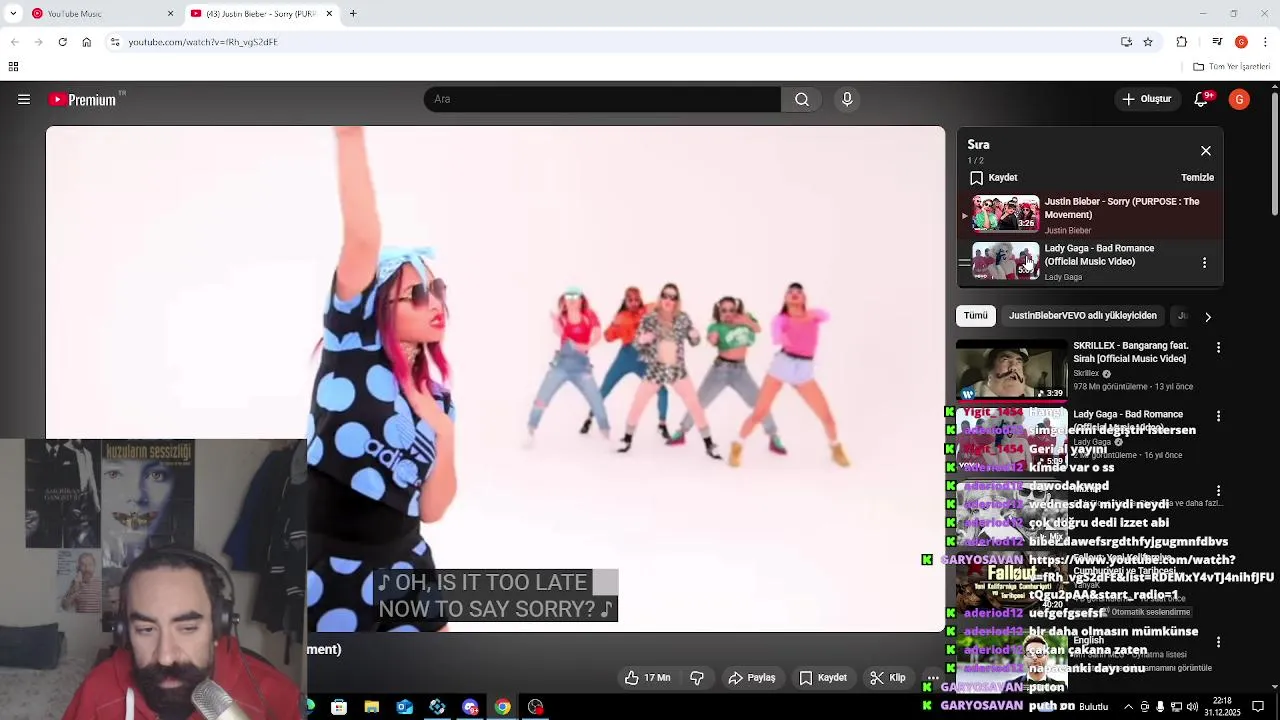Dislike the video with thumbs down

697,678
